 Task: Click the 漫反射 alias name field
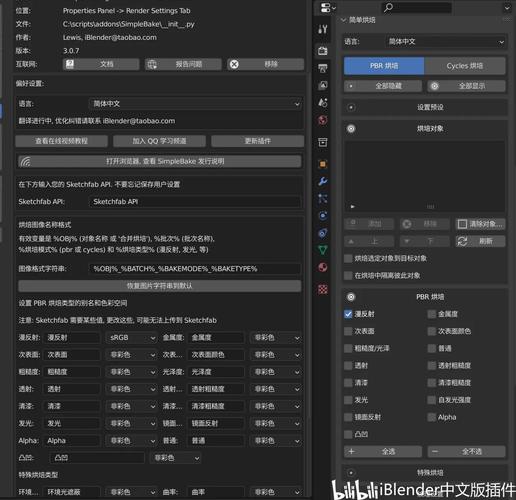click(72, 338)
